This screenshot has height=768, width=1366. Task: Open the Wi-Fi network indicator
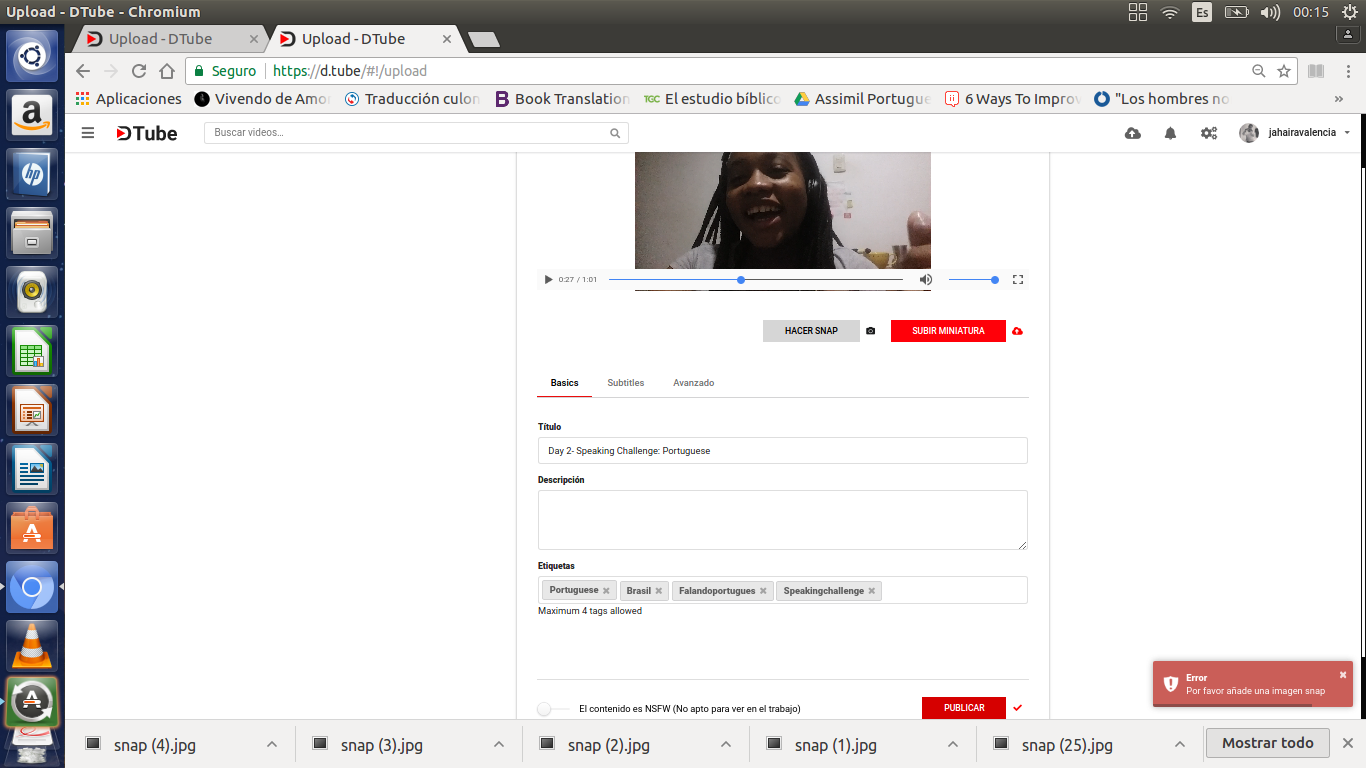tap(1169, 12)
